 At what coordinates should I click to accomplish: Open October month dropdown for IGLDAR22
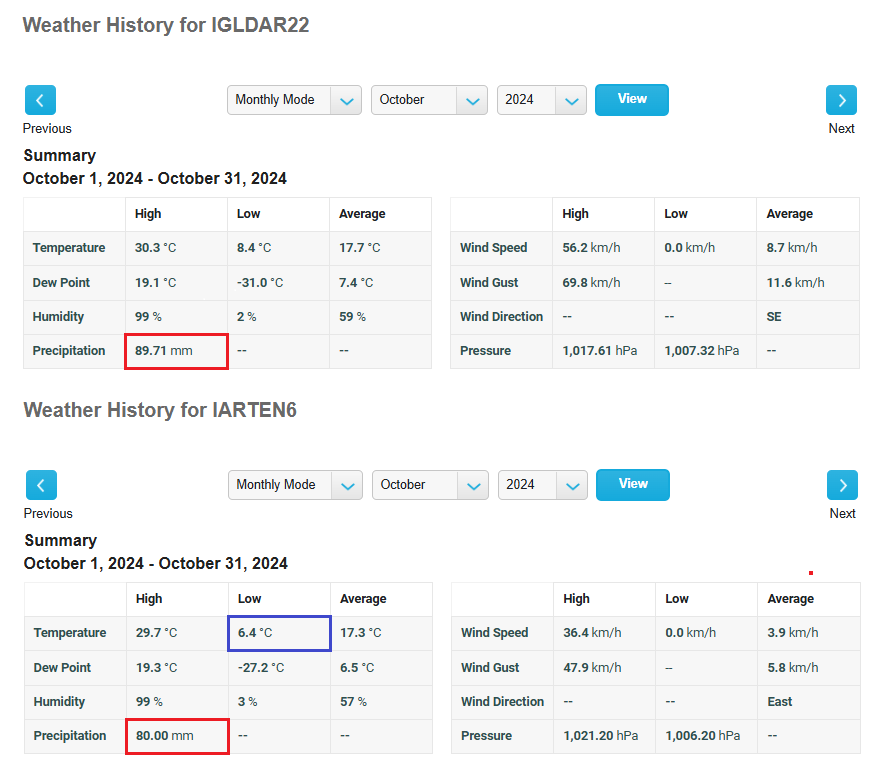tap(429, 100)
